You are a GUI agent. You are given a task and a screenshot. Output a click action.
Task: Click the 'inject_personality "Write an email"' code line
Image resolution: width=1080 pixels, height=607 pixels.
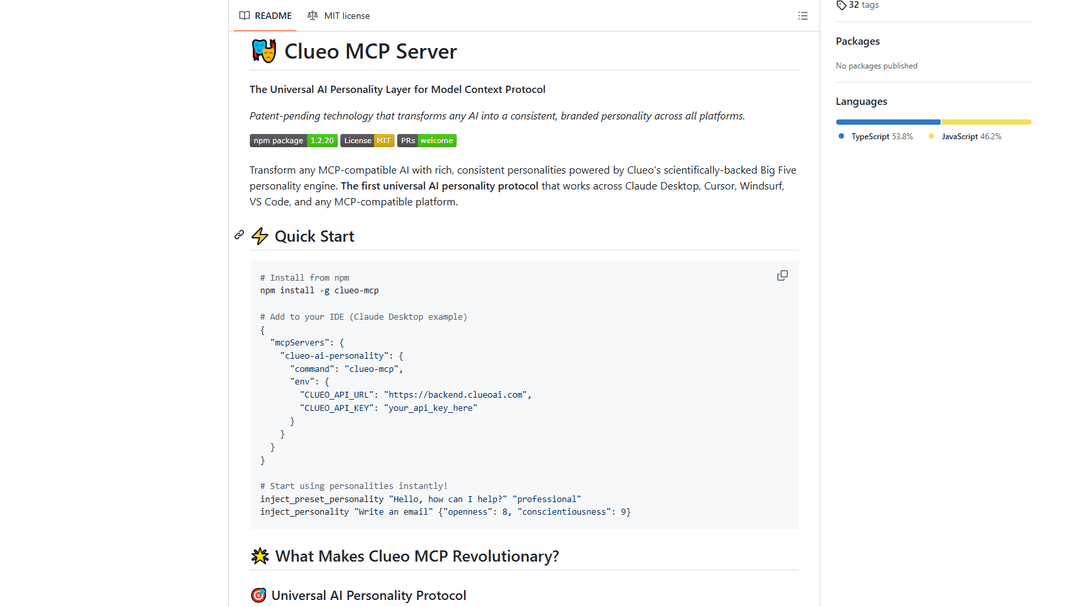pos(445,512)
